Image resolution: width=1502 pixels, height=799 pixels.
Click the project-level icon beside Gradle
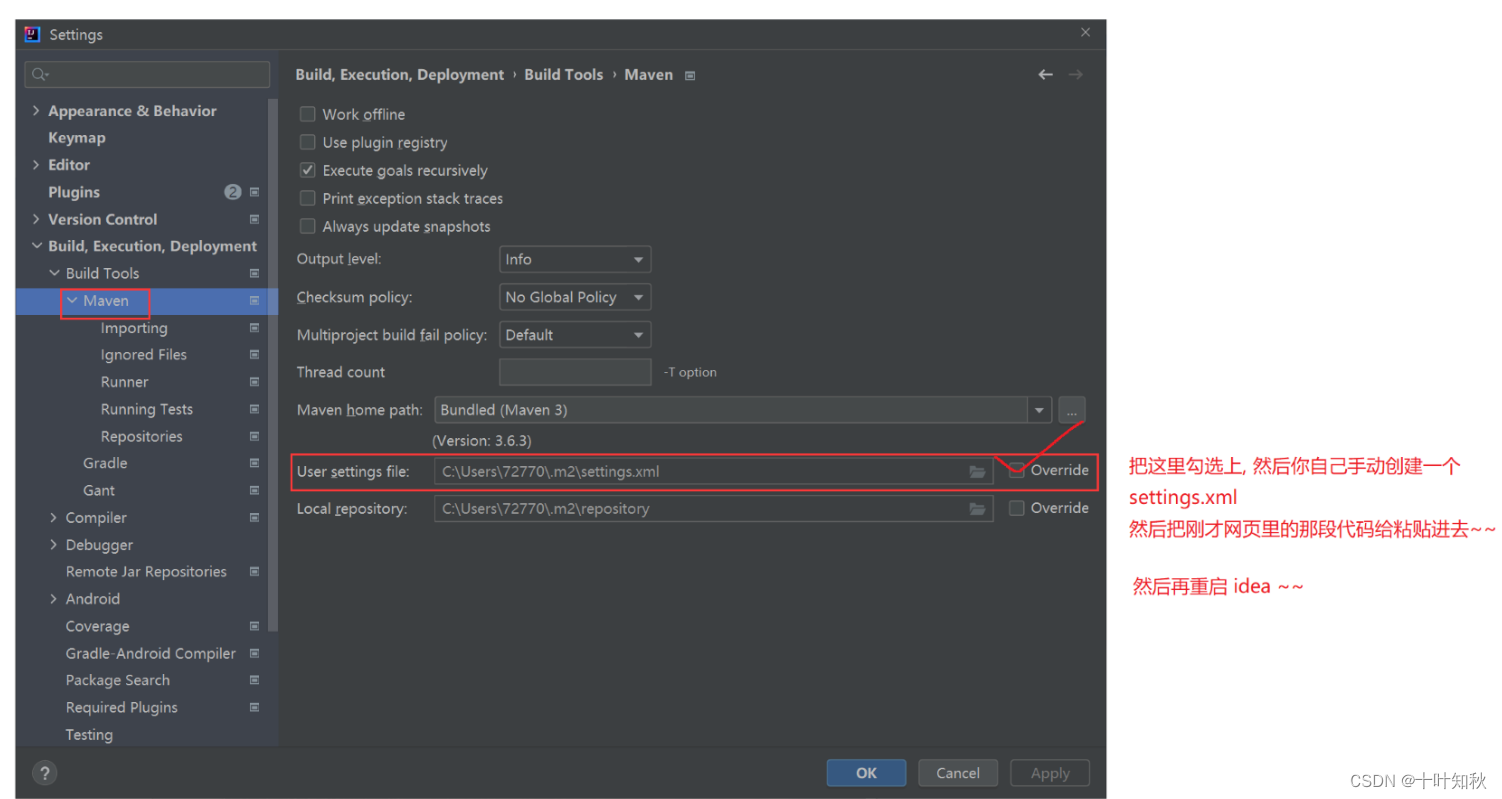pyautogui.click(x=255, y=463)
